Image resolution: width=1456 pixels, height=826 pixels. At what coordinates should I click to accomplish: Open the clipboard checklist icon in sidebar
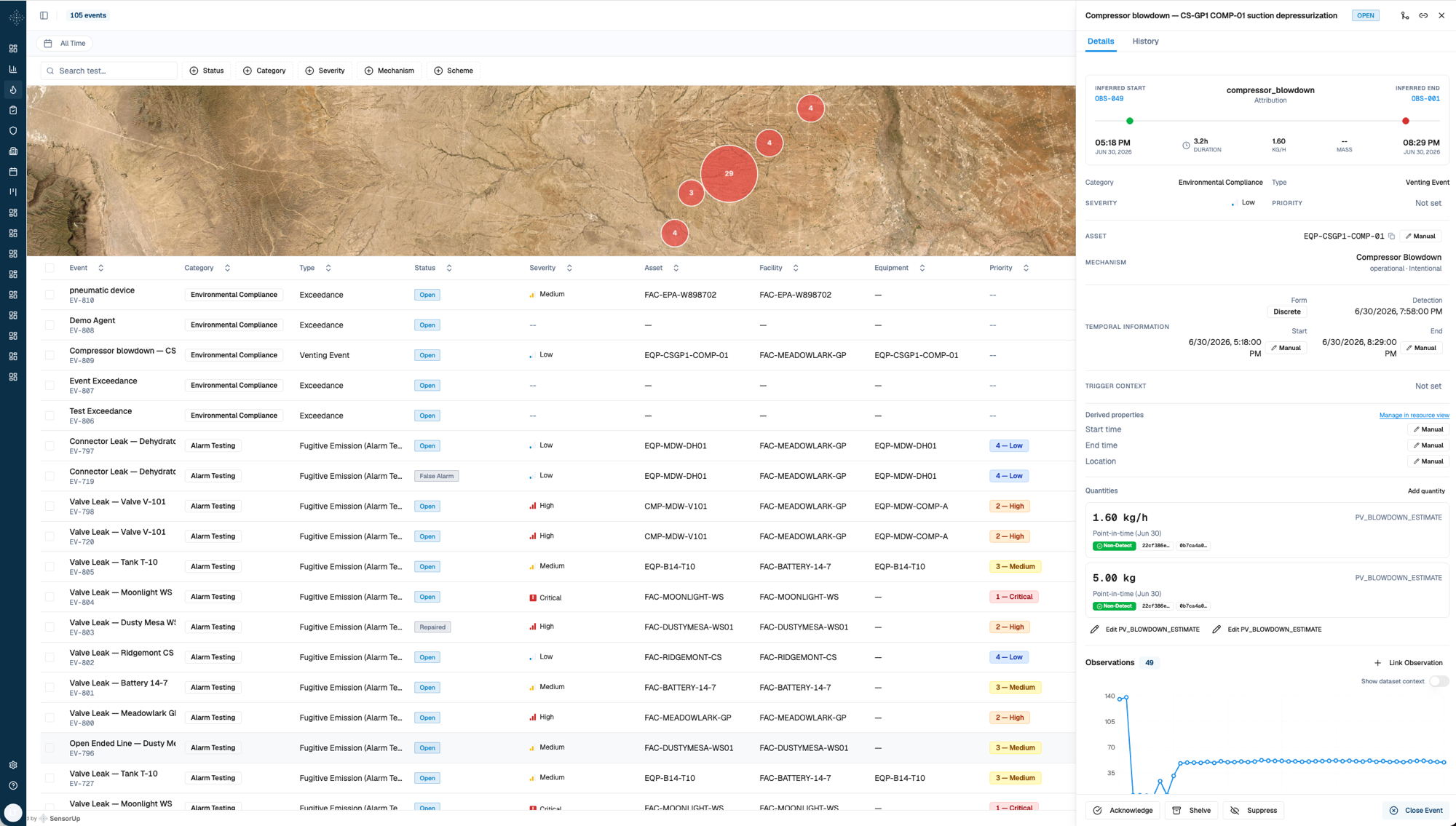tap(13, 110)
